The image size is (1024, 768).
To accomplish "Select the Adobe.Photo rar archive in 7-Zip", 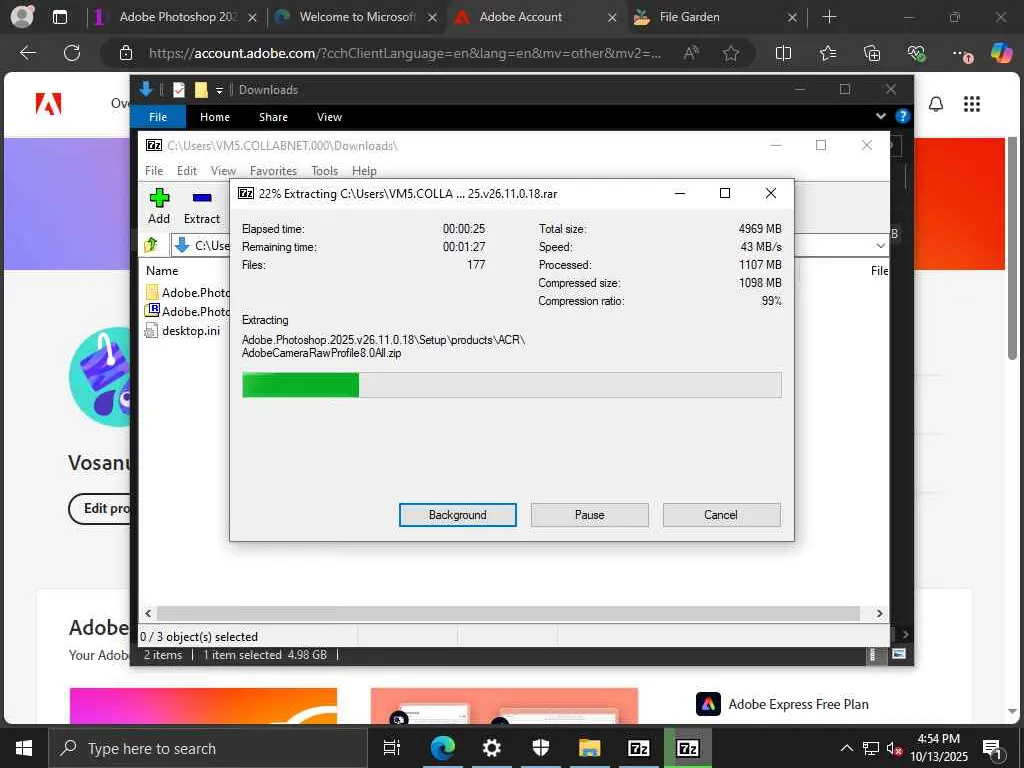I will (x=187, y=311).
